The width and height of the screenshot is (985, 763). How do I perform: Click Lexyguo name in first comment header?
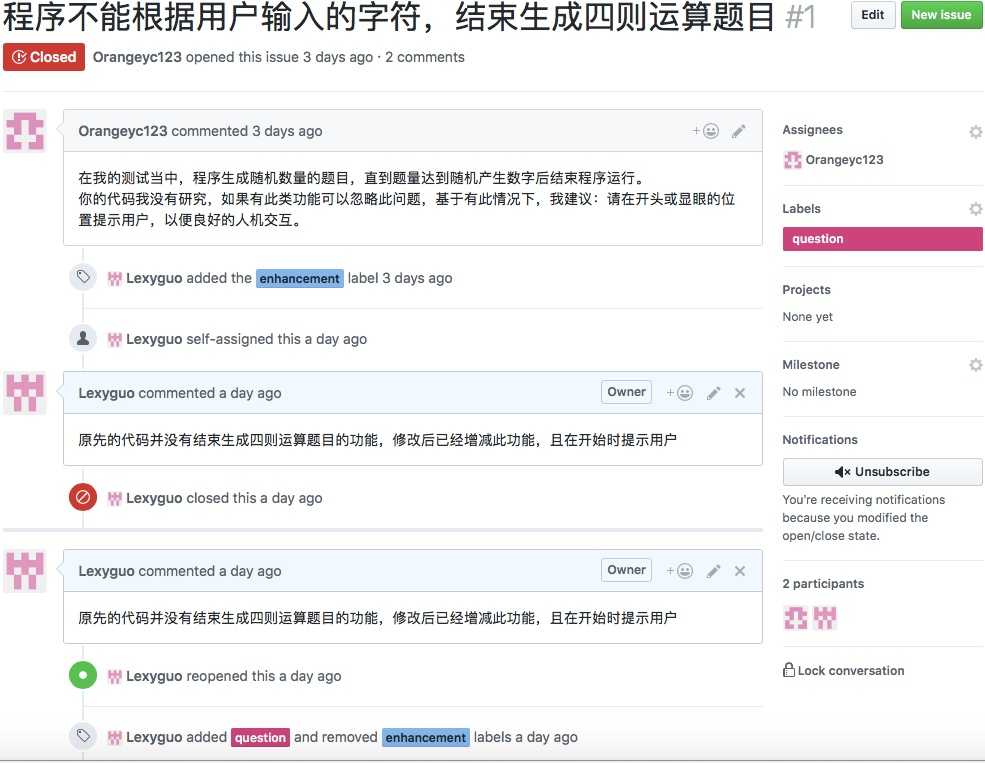107,393
